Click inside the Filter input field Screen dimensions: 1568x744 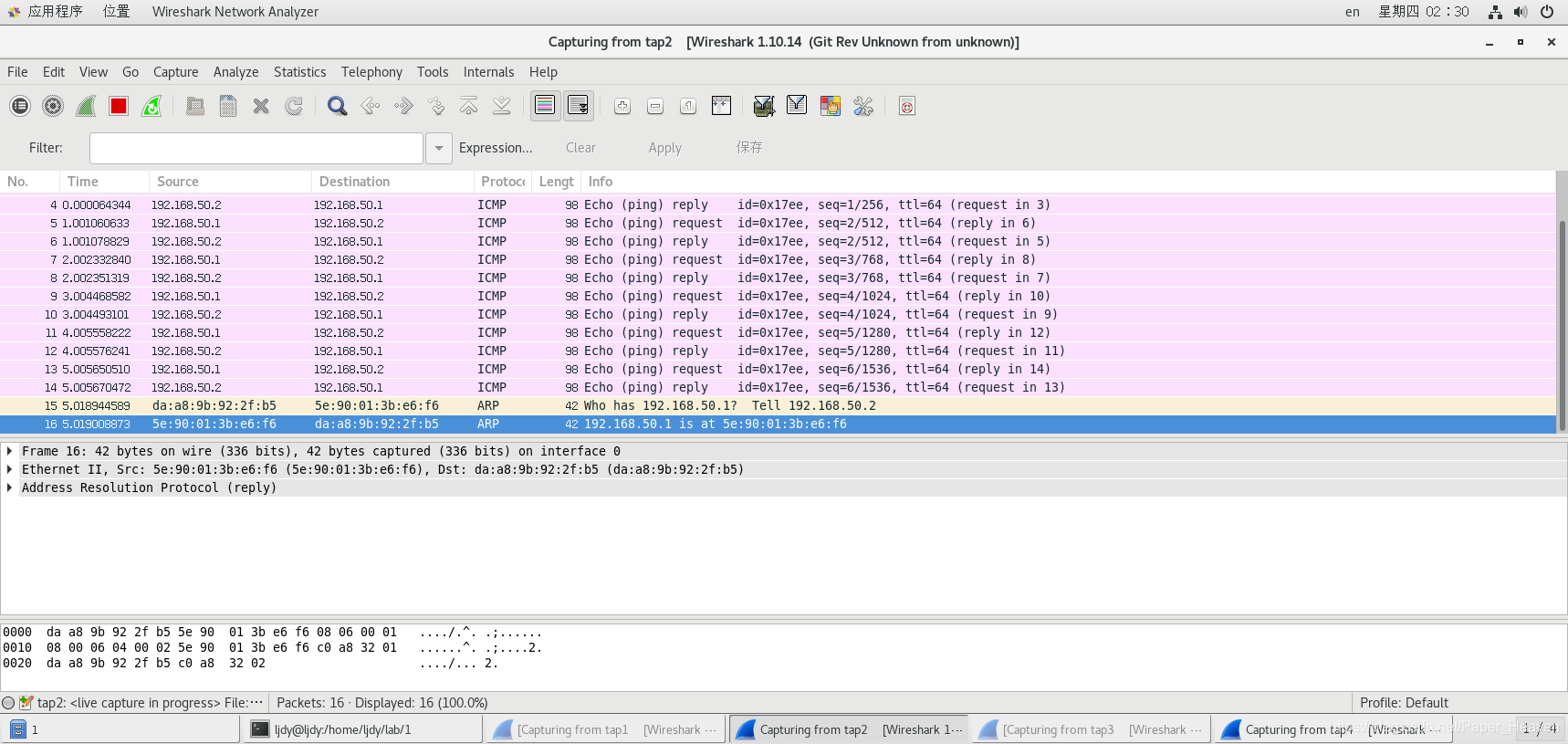pyautogui.click(x=256, y=148)
